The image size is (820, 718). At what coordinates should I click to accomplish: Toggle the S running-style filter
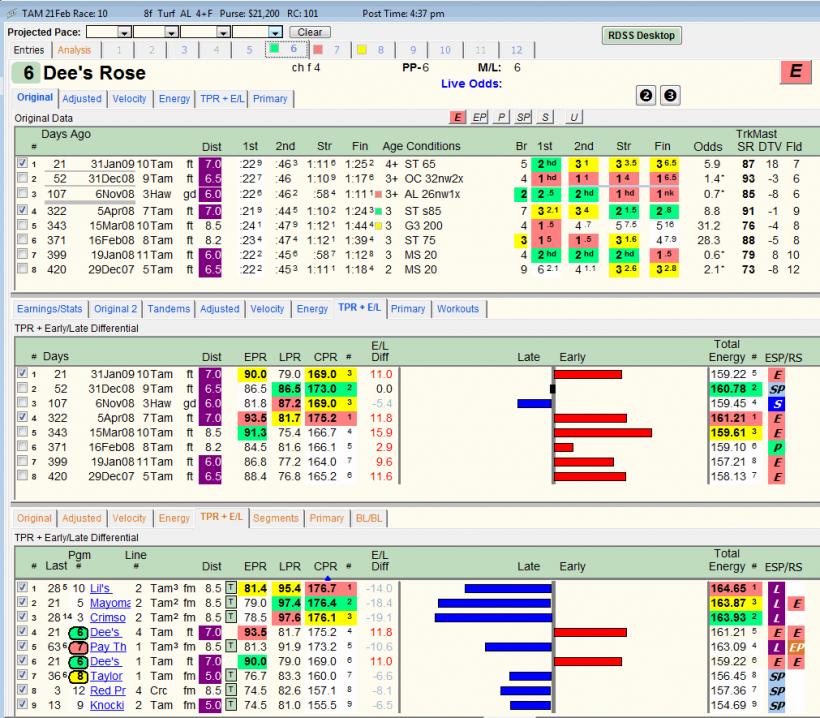coord(545,117)
